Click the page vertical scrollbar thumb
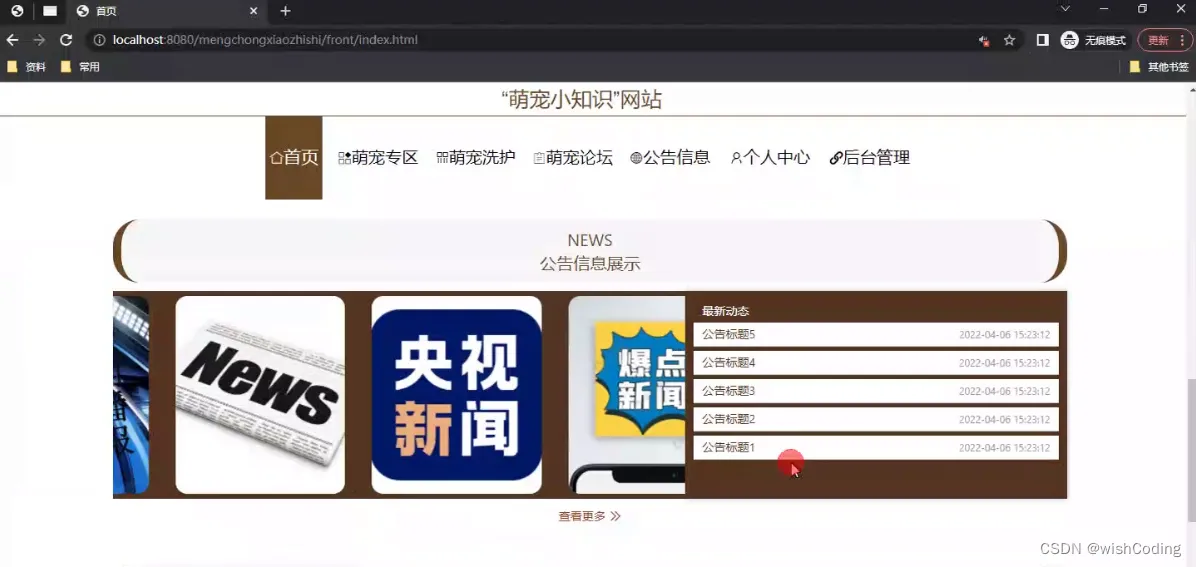The image size is (1196, 567). (1191, 450)
